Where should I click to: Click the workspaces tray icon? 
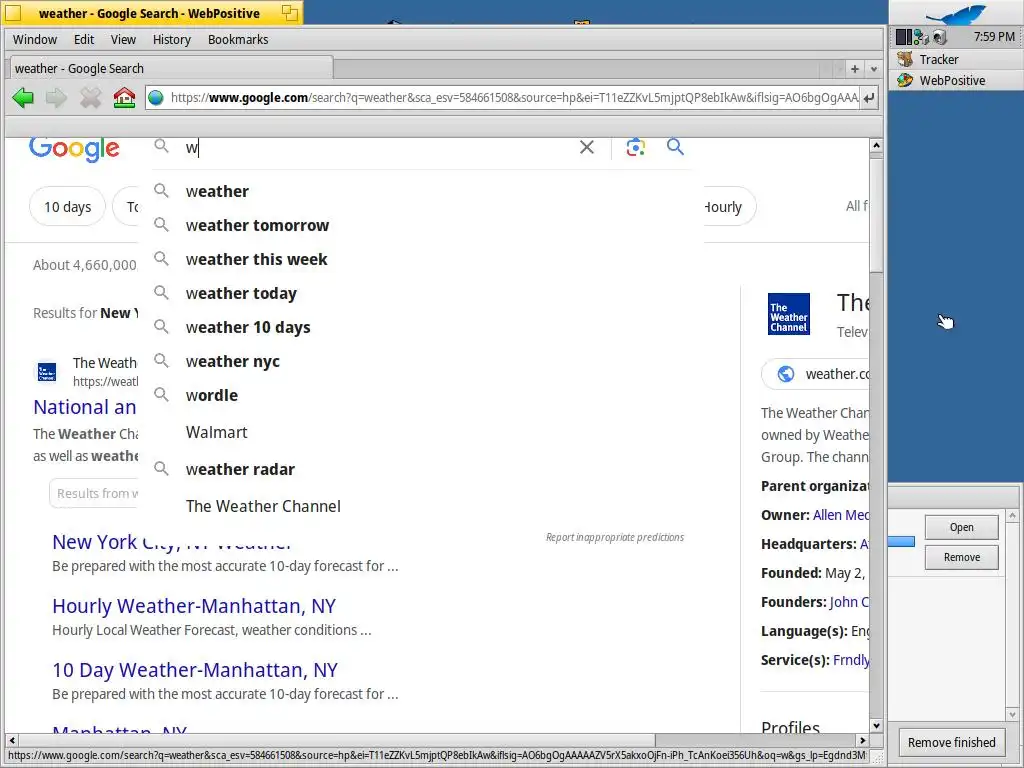904,37
